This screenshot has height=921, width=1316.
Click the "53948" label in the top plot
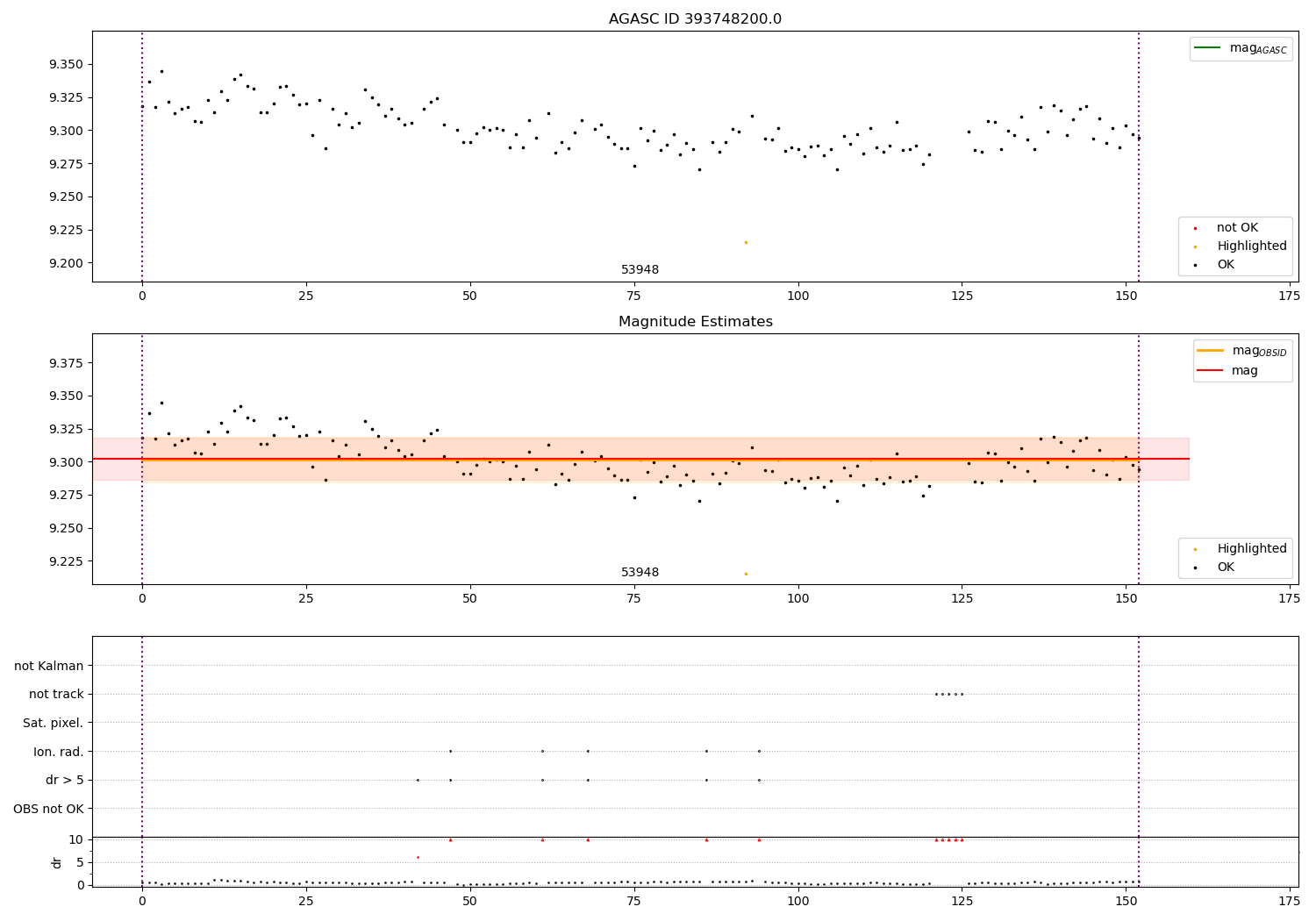point(640,270)
